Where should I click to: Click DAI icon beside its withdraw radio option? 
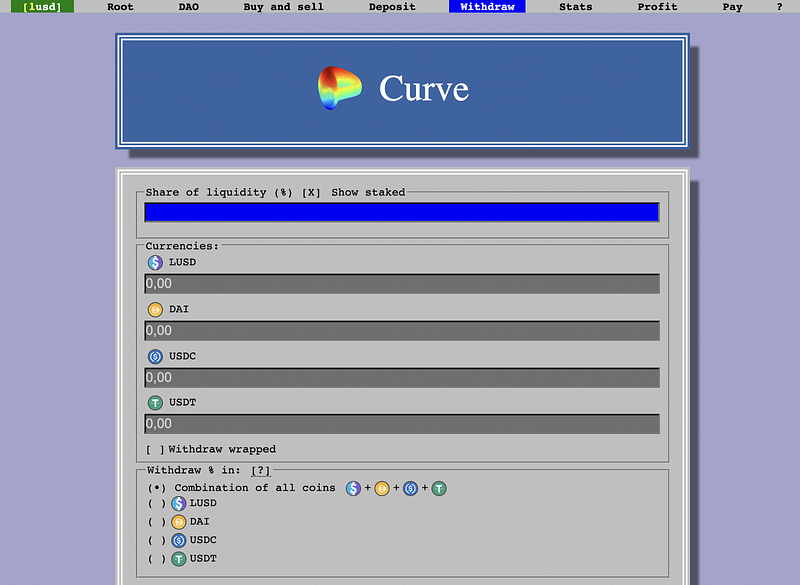[179, 522]
